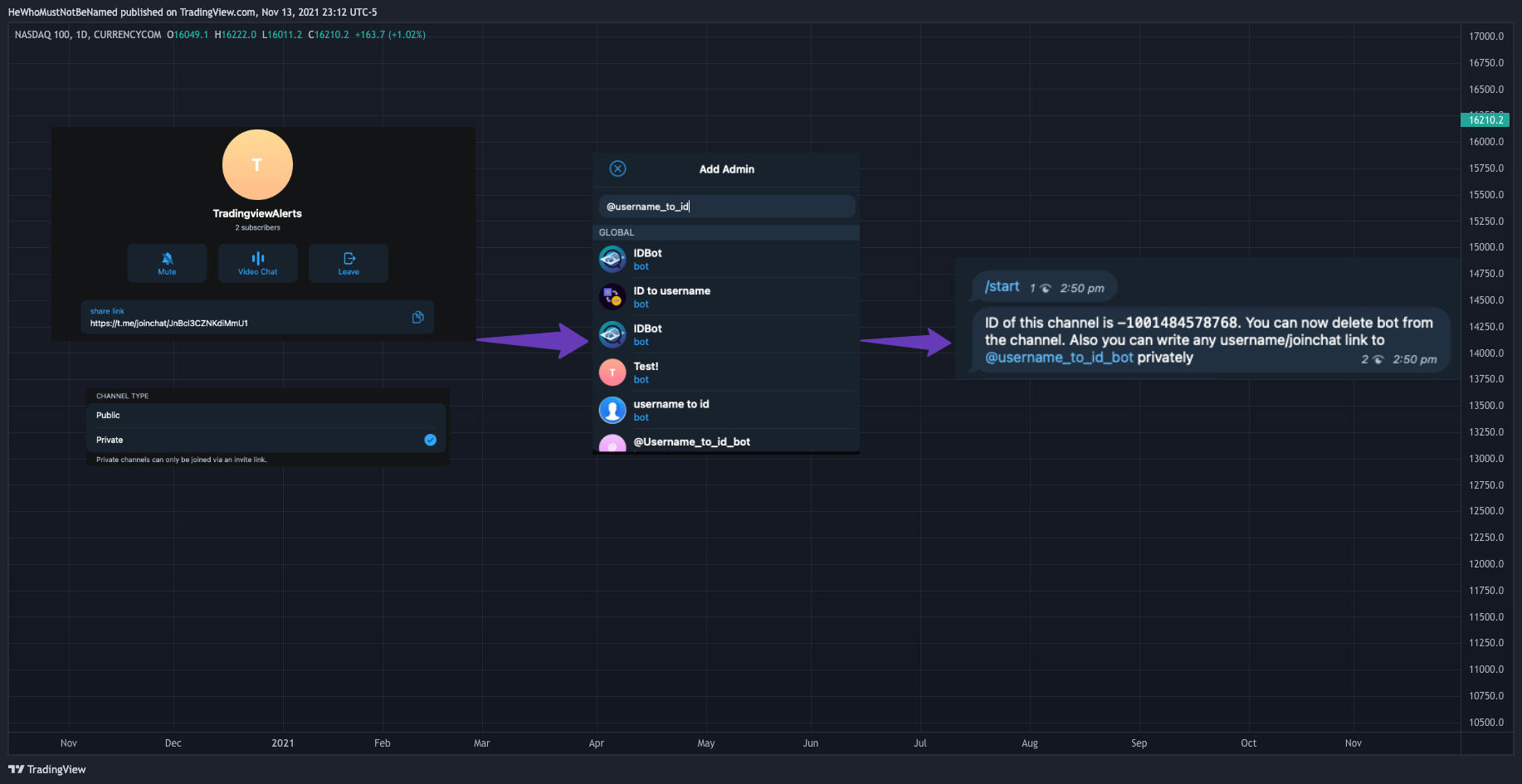
Task: Select the IDBot result above ID to username
Action: 726,259
